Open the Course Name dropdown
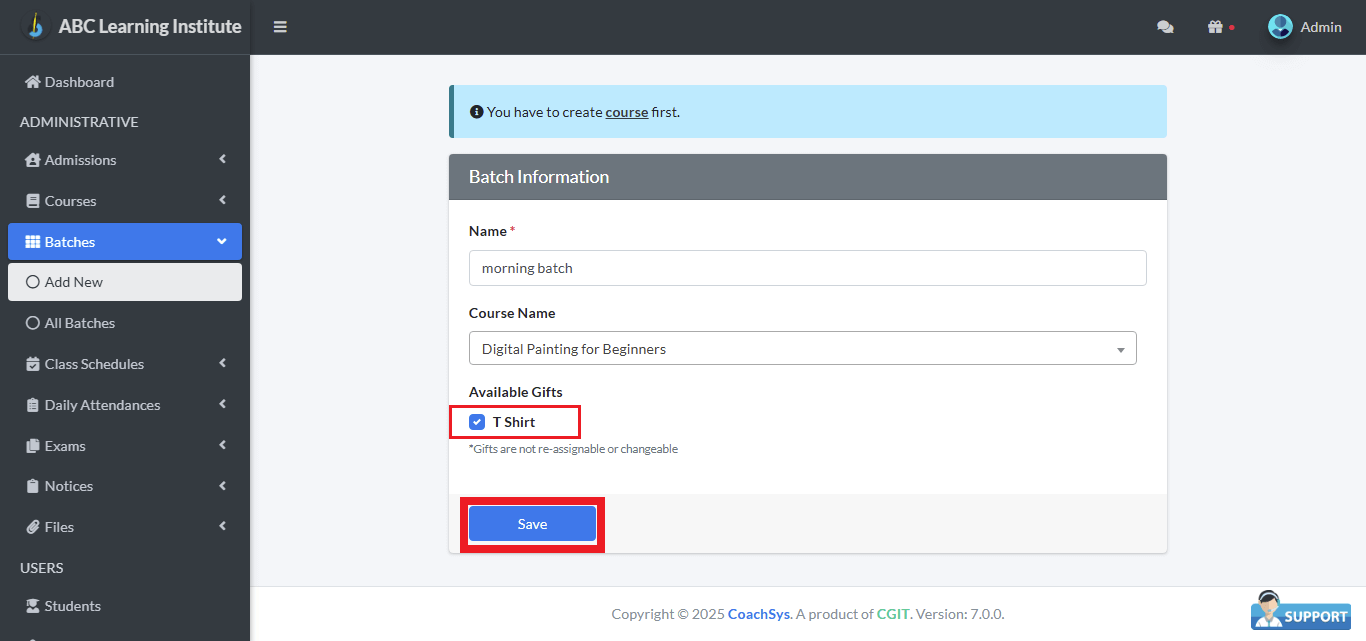 [x=802, y=349]
